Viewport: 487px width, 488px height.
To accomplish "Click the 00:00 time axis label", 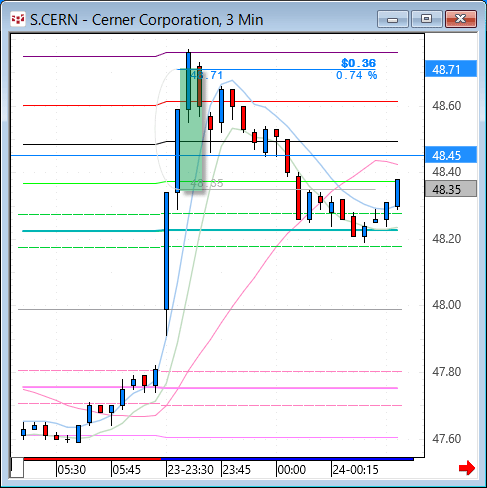I will pyautogui.click(x=292, y=470).
